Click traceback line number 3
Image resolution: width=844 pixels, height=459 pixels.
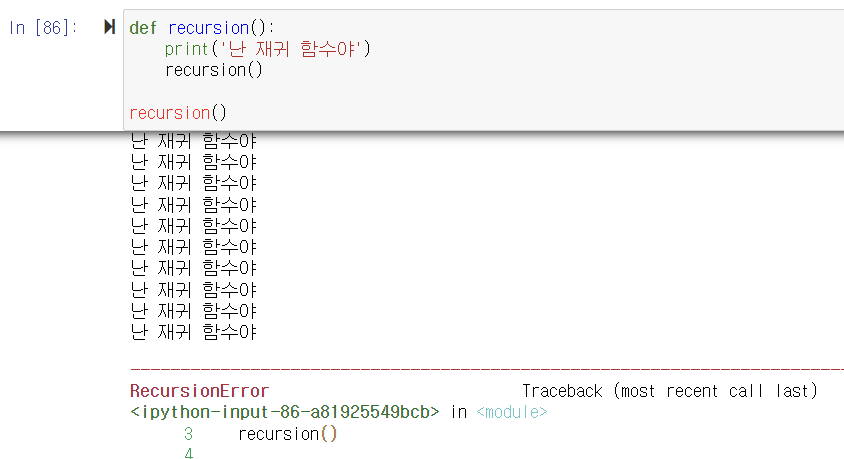188,434
